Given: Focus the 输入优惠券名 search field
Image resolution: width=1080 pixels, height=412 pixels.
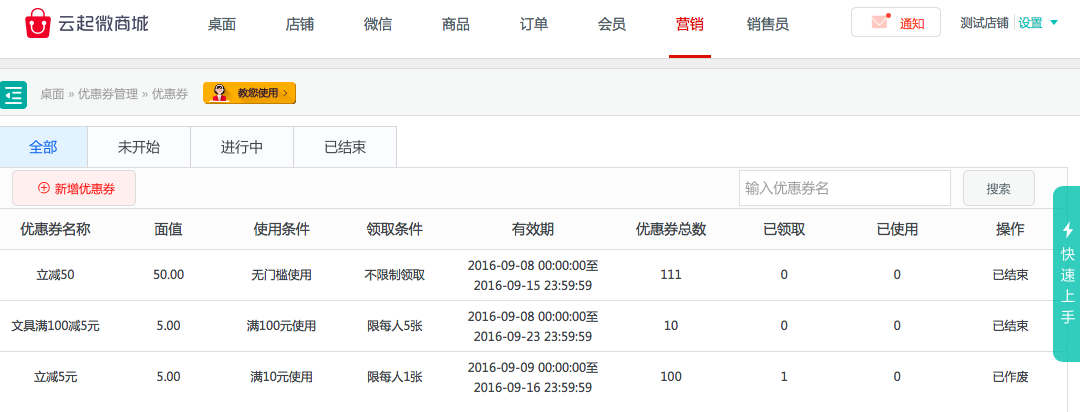Looking at the screenshot, I should [844, 188].
